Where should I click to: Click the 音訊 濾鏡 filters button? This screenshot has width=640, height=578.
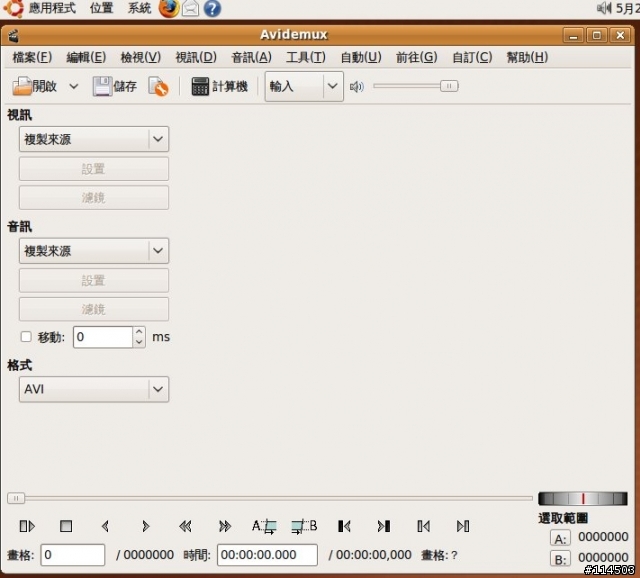click(x=94, y=309)
